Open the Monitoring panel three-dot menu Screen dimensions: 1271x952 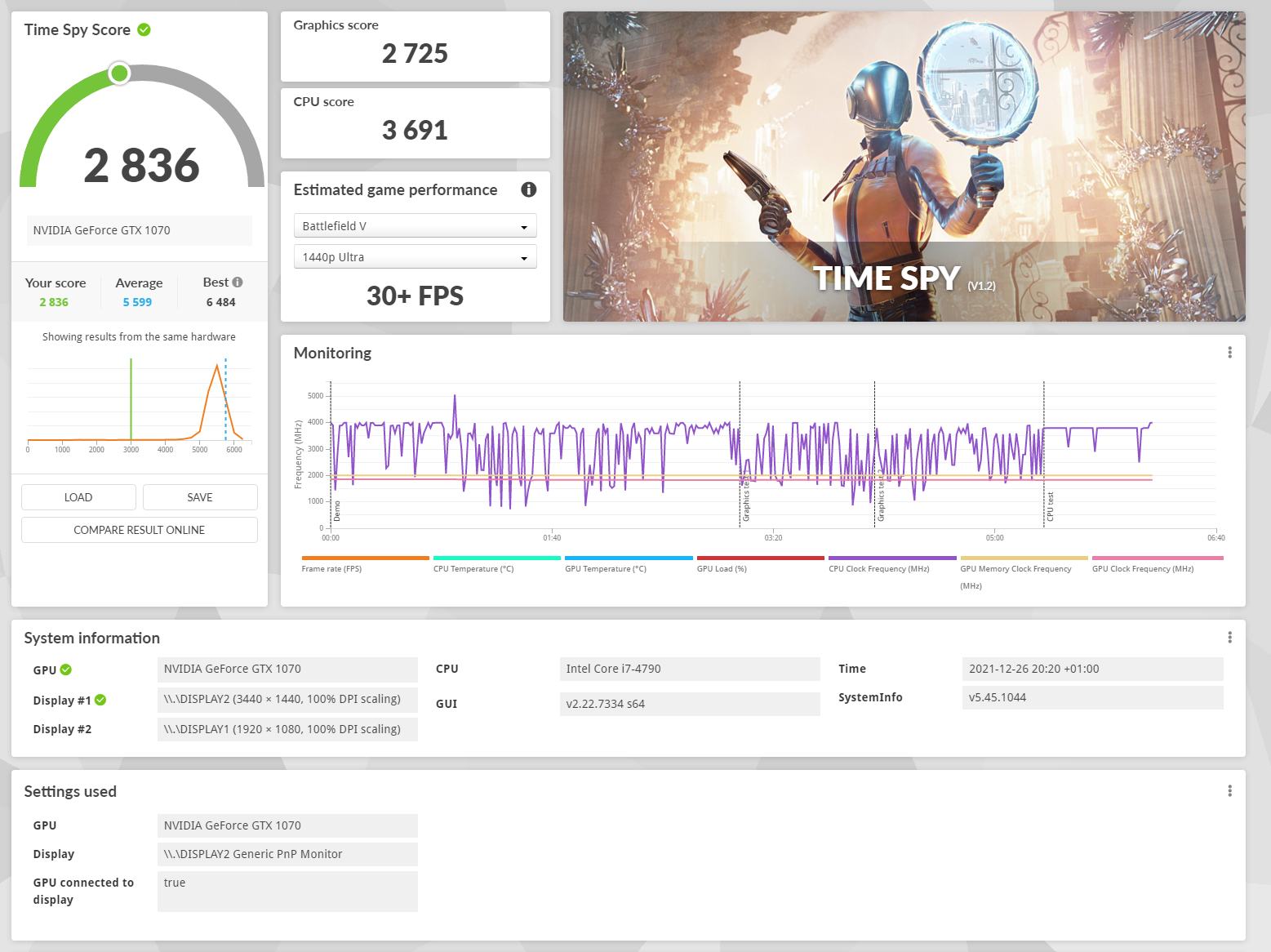click(x=1229, y=353)
